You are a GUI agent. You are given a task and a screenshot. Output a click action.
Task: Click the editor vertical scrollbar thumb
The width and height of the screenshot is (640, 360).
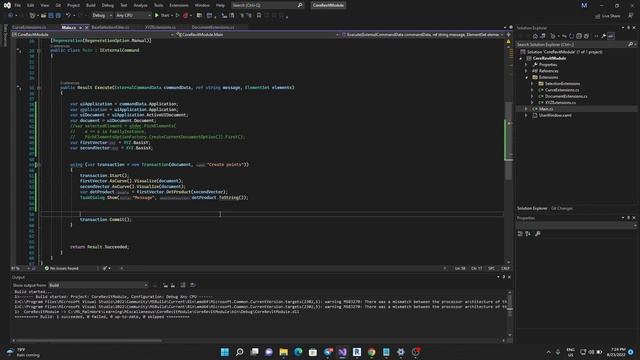click(508, 141)
